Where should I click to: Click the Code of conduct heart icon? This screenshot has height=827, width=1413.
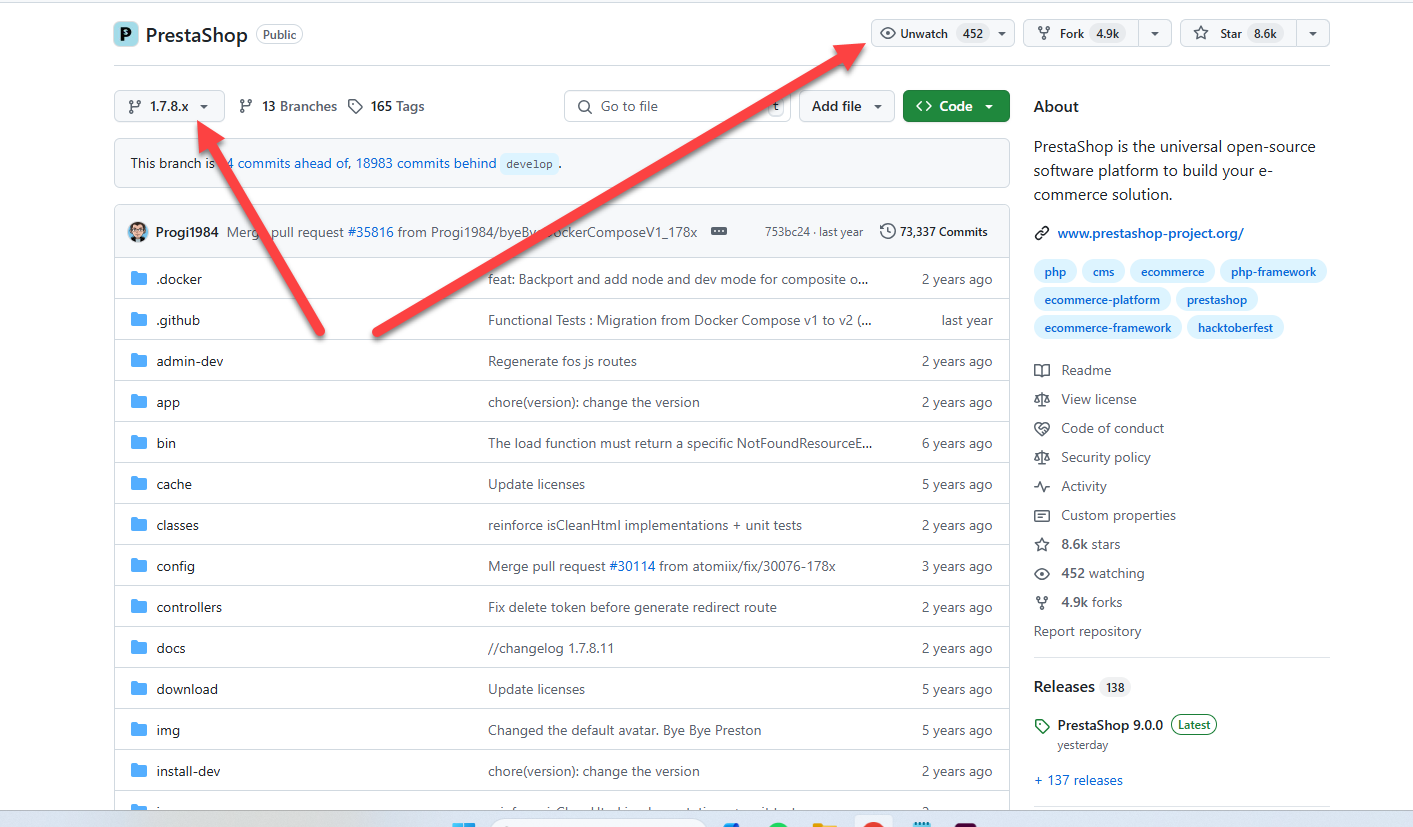(x=1042, y=428)
